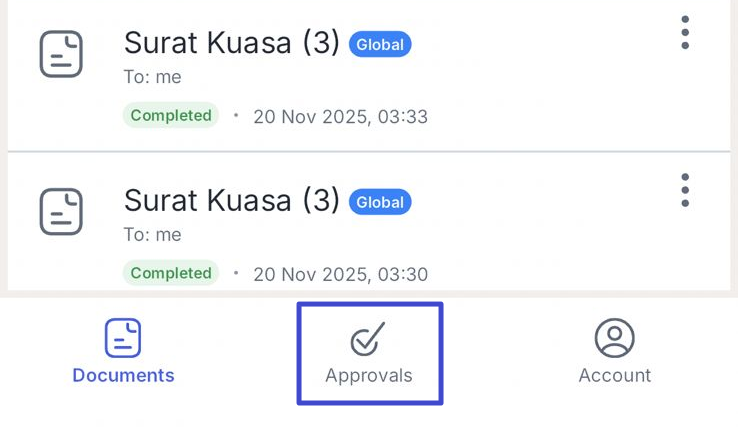
Task: Open the three-dot menu for the 03:33 document
Action: click(685, 33)
